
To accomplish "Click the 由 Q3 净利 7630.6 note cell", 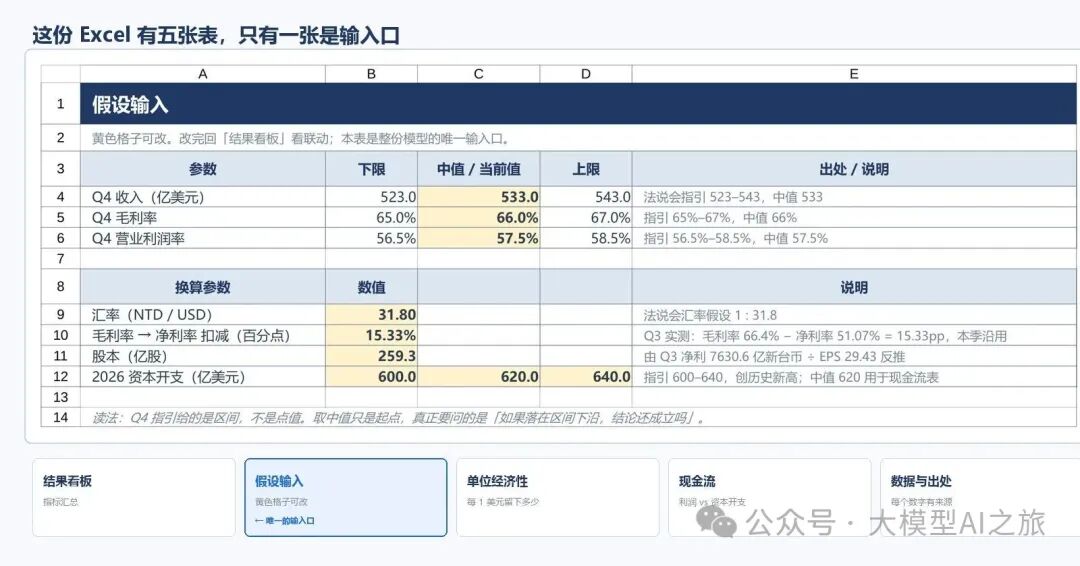I will point(854,356).
